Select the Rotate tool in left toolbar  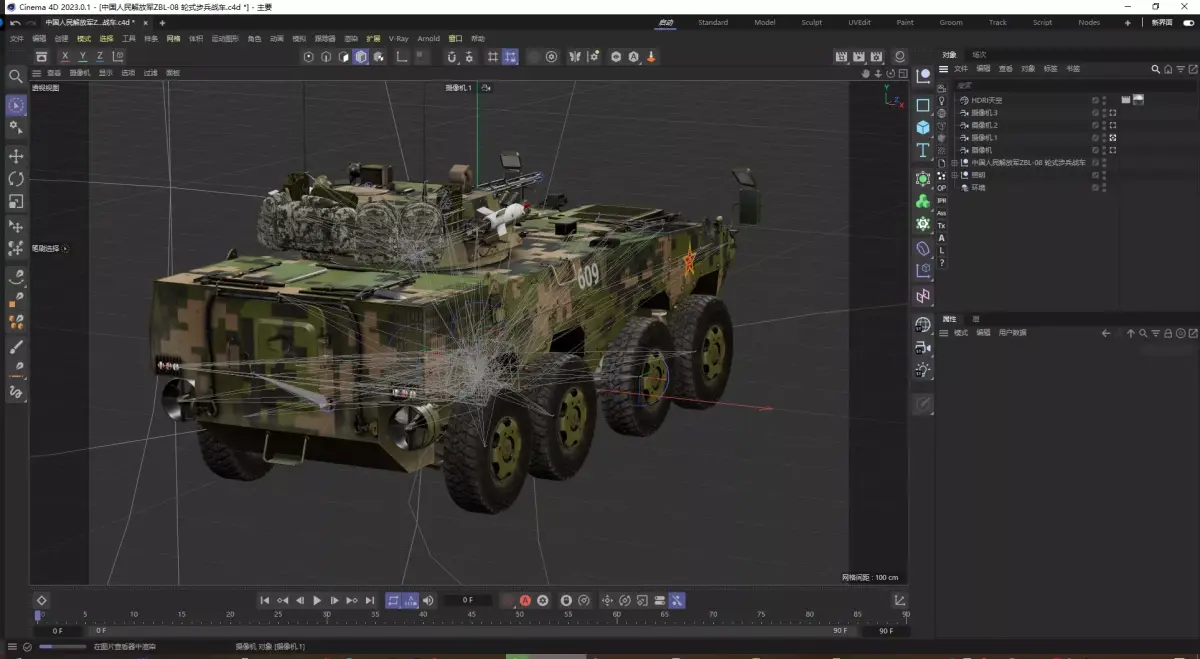(16, 179)
